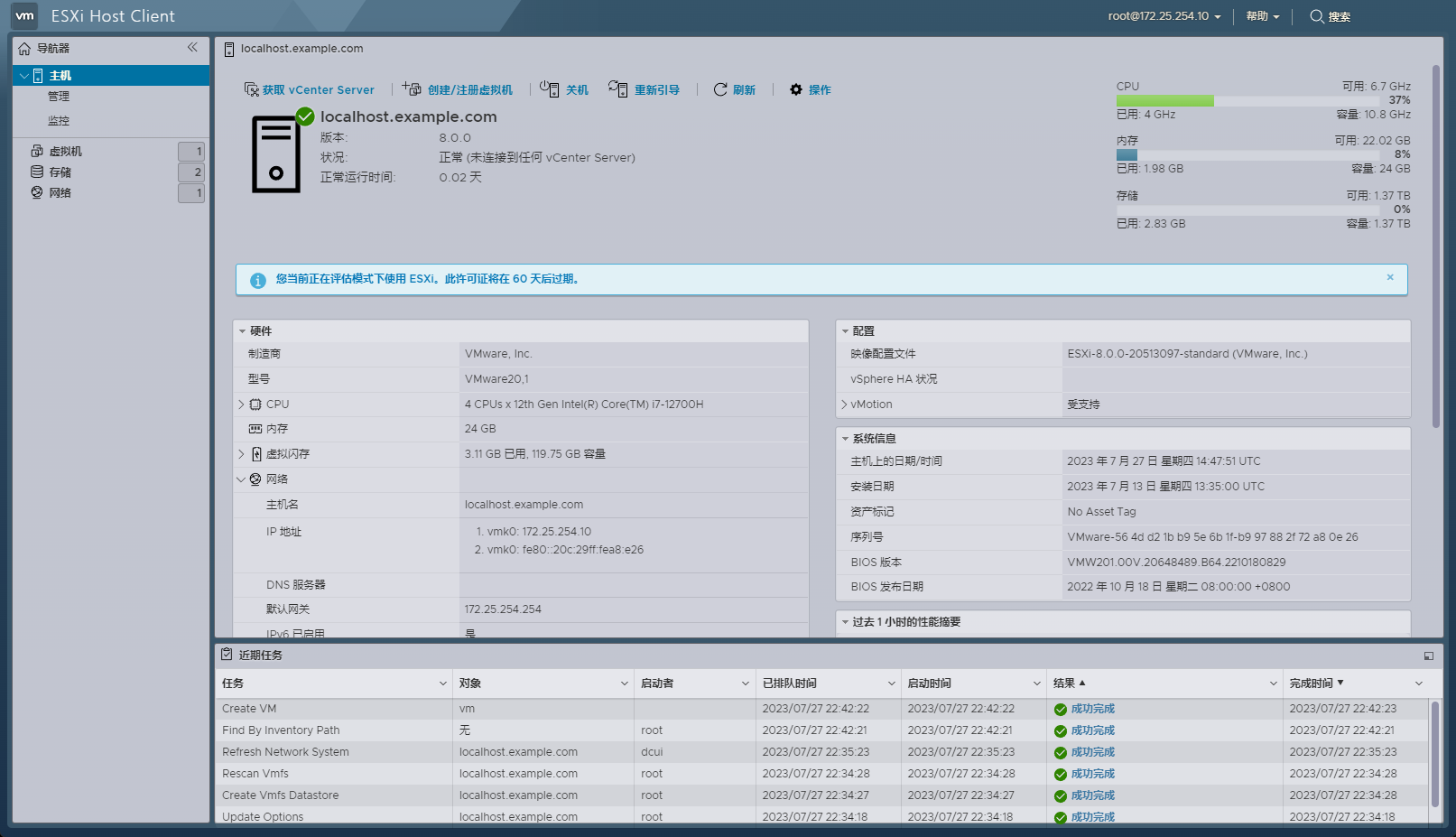The height and width of the screenshot is (837, 1456).
Task: Open the Initiator column dropdown
Action: [x=746, y=684]
